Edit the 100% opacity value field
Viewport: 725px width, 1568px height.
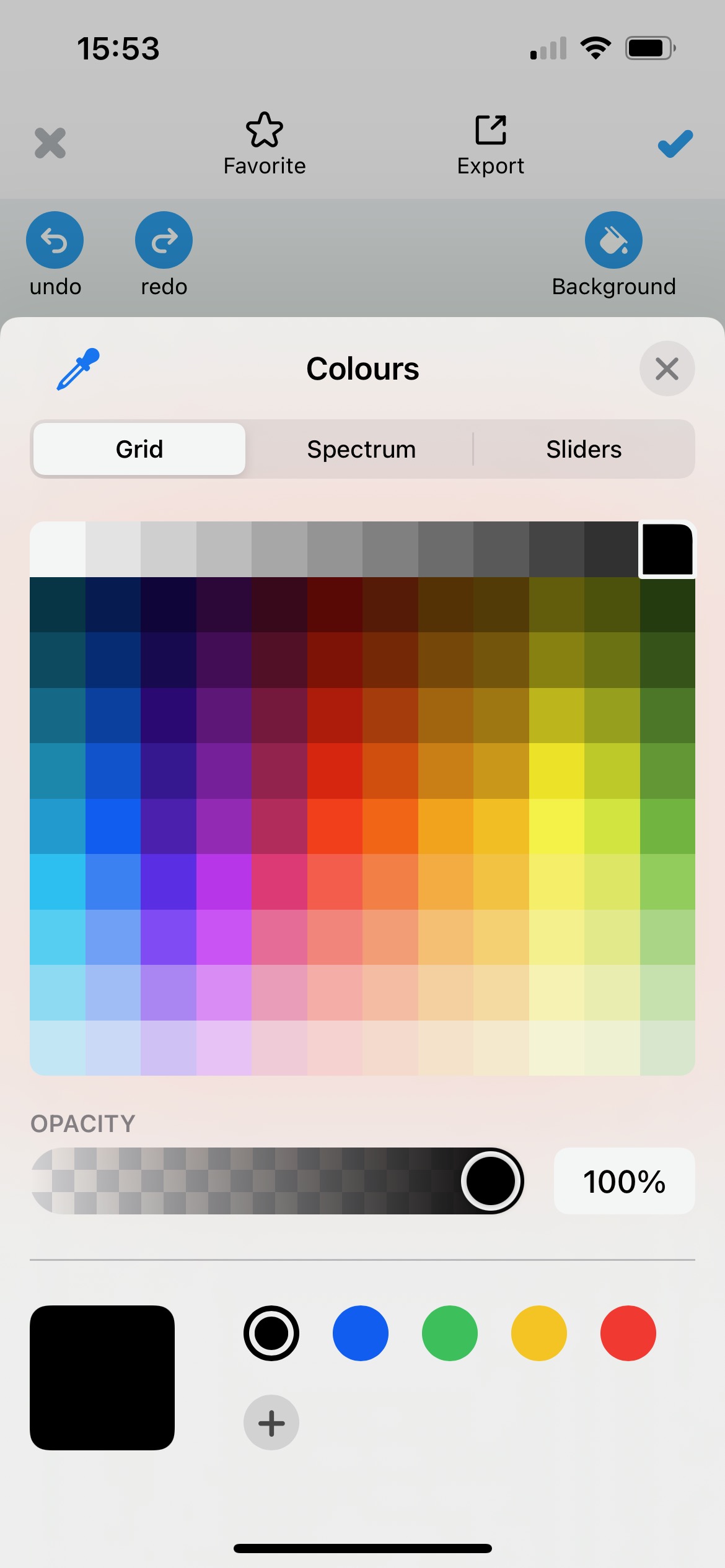tap(624, 1181)
